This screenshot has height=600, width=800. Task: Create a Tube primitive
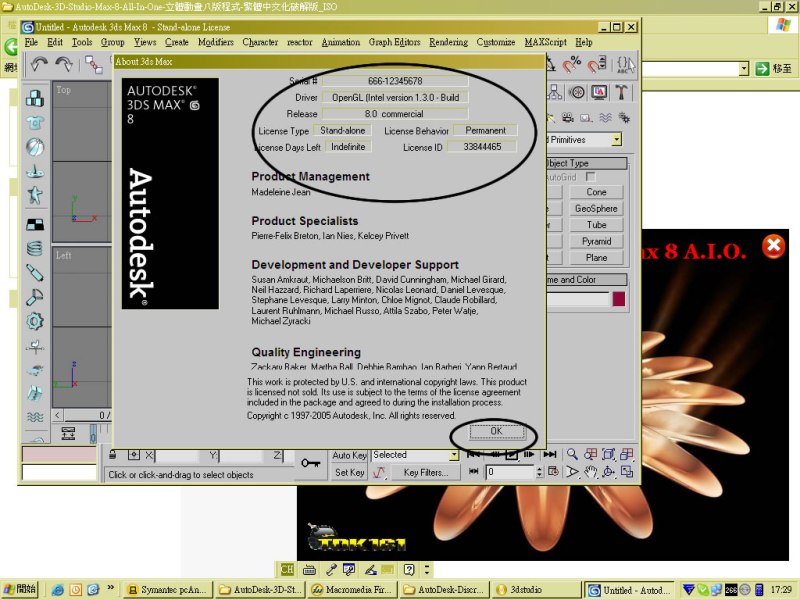pos(596,224)
